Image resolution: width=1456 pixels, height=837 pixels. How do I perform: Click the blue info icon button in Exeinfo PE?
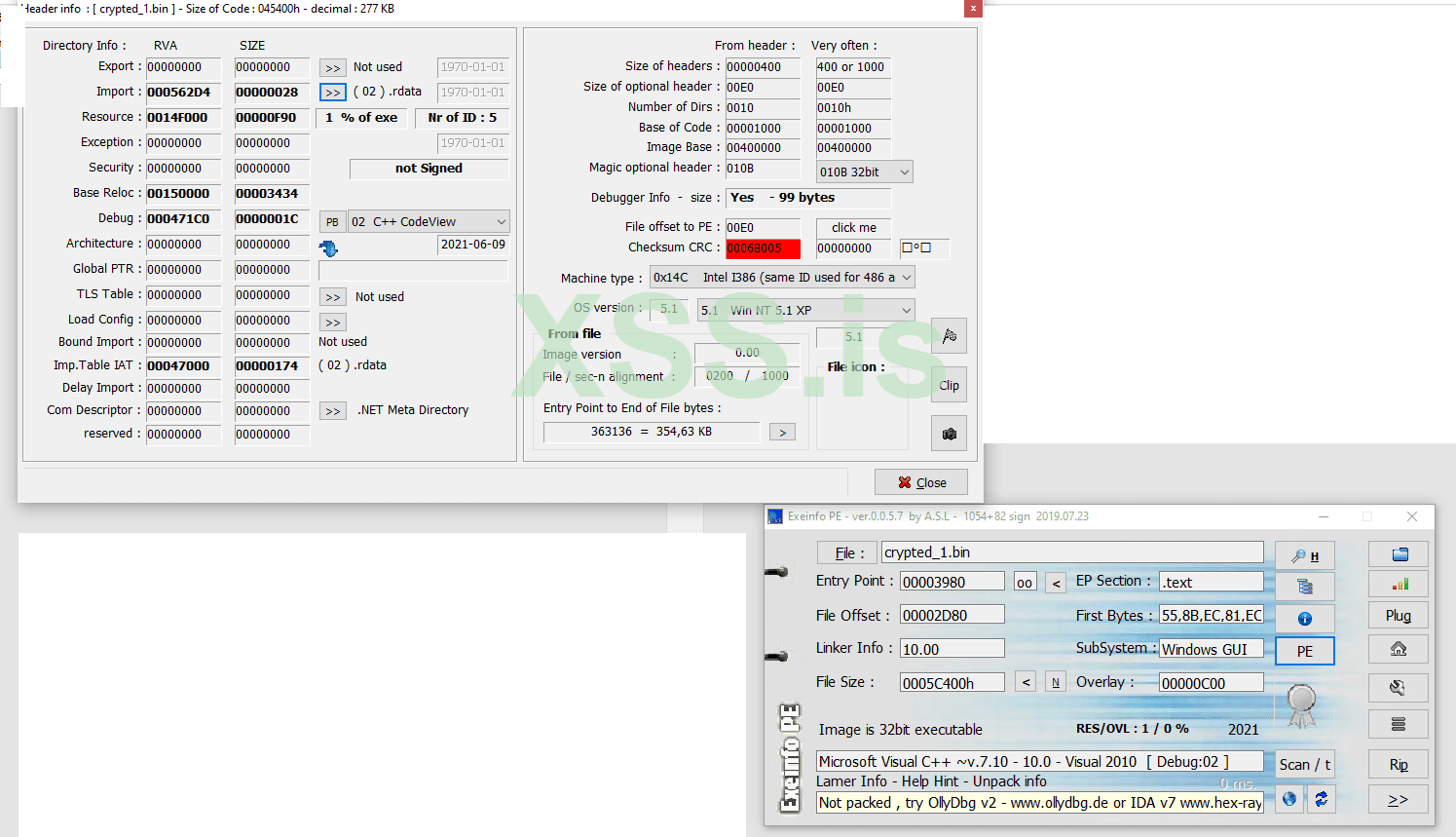click(1304, 619)
